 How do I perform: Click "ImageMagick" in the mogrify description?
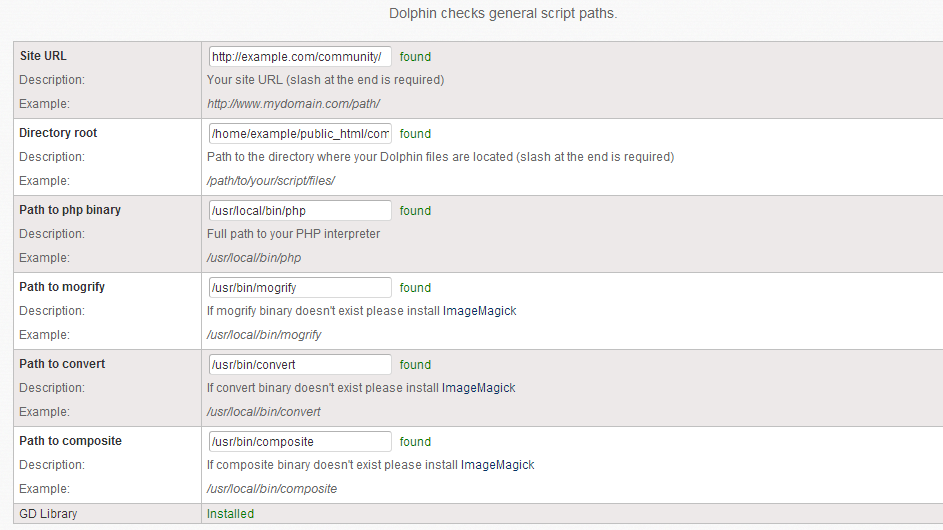coord(479,311)
